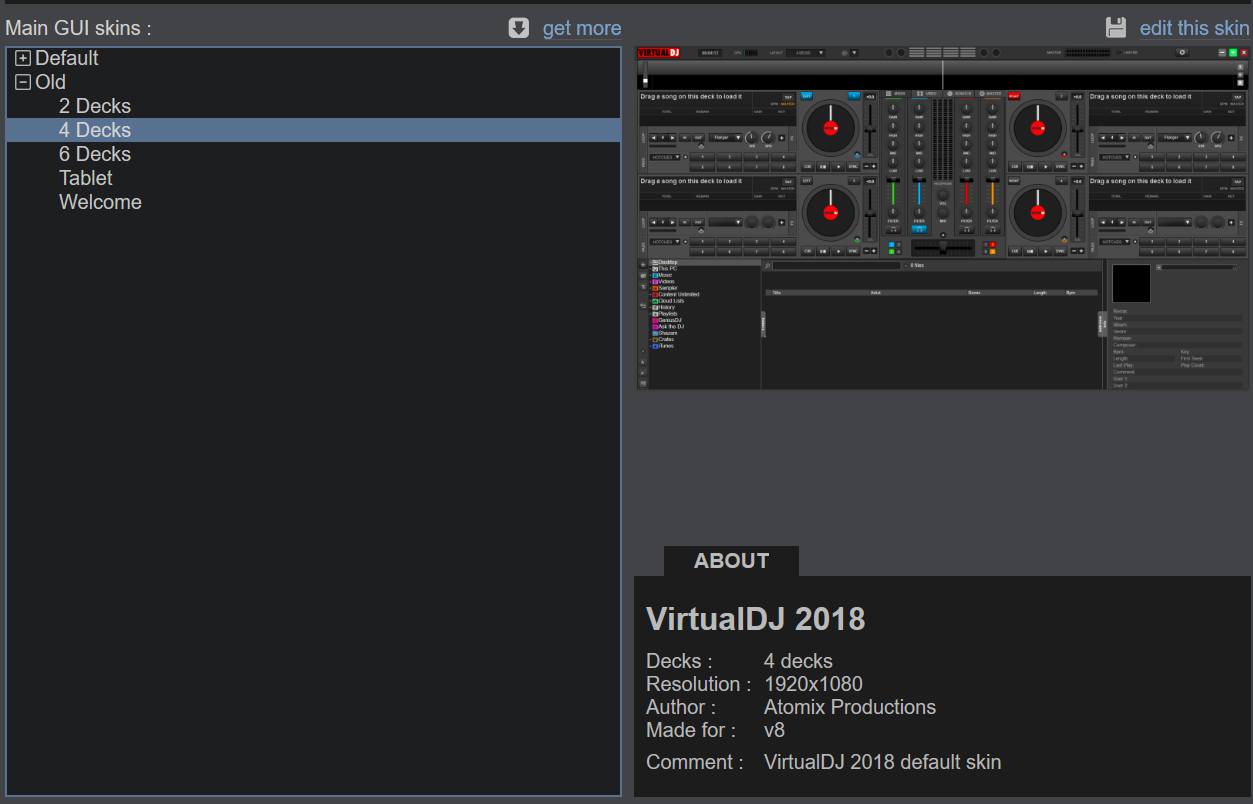Click the Old folder label
Viewport: 1253px width, 804px height.
(x=51, y=83)
